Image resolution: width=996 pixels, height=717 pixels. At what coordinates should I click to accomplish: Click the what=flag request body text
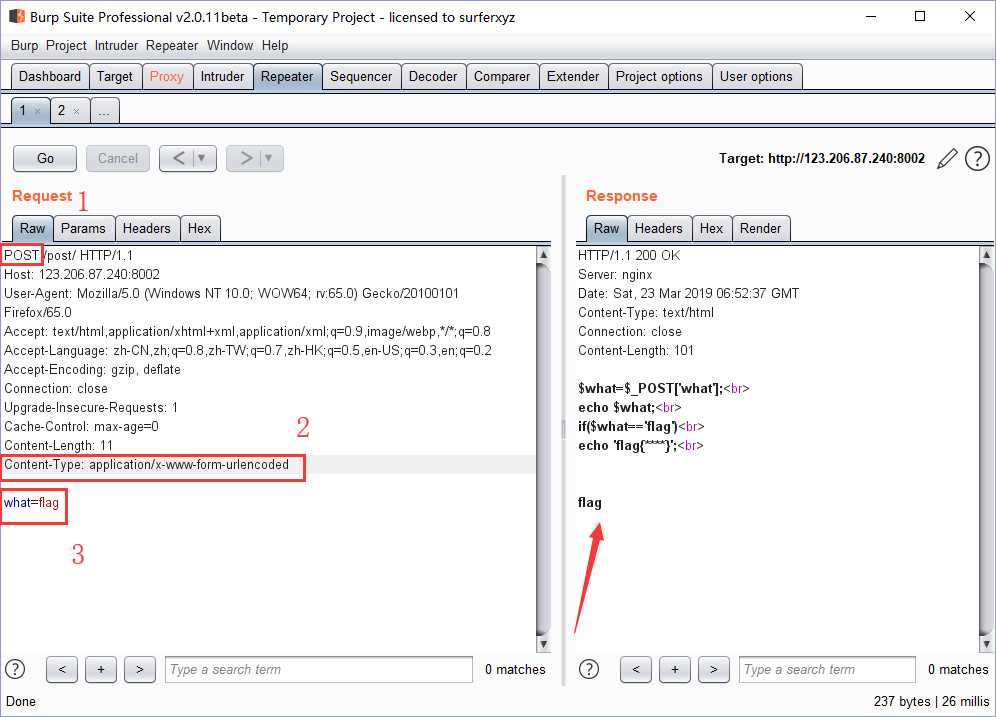click(x=31, y=503)
